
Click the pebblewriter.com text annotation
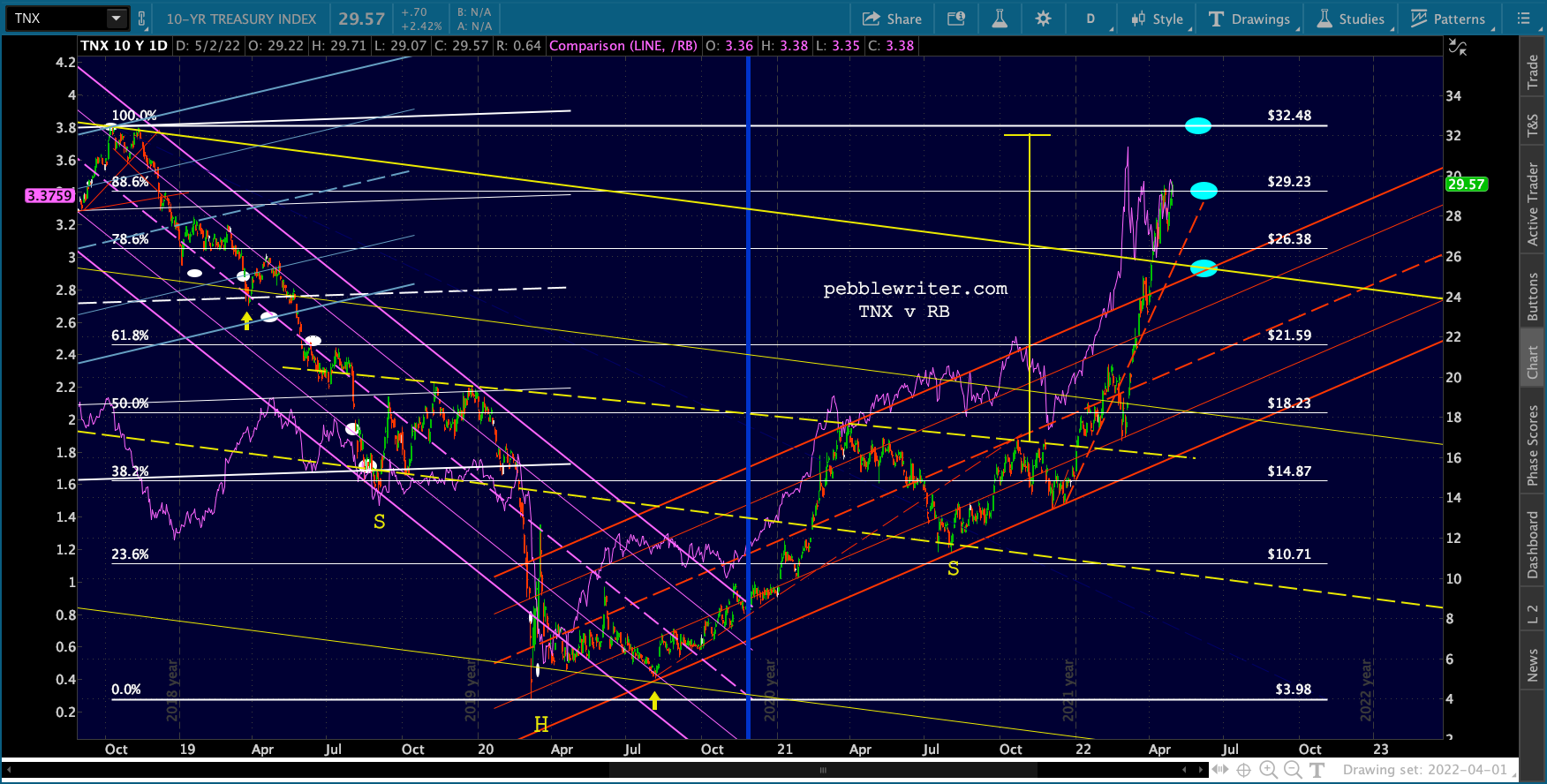click(916, 289)
